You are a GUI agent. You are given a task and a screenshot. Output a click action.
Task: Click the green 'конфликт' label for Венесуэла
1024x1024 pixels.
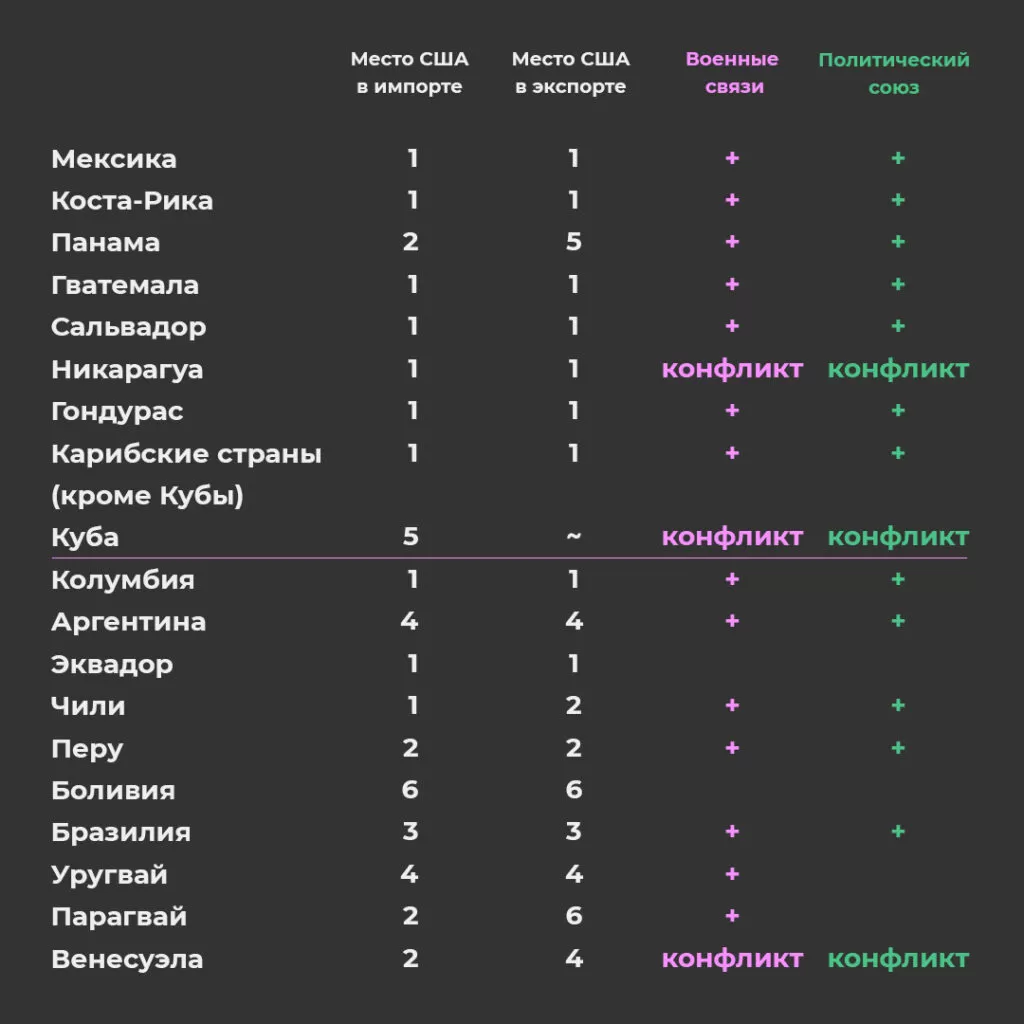(x=898, y=959)
